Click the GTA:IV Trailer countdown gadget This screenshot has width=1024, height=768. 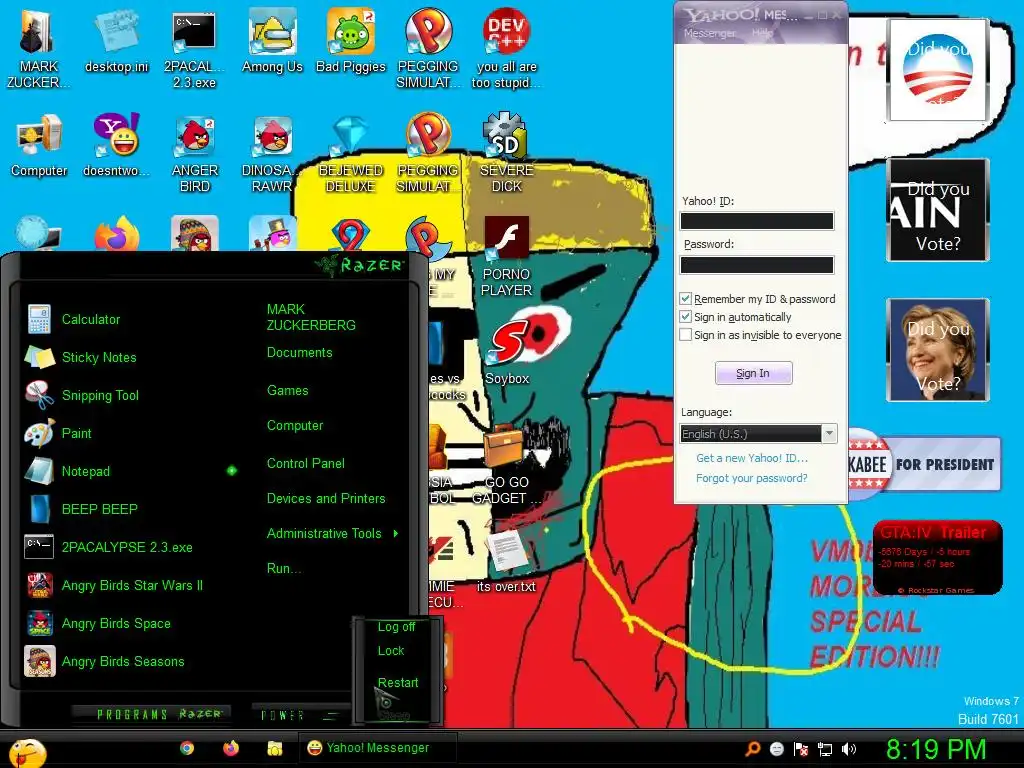pyautogui.click(x=937, y=558)
